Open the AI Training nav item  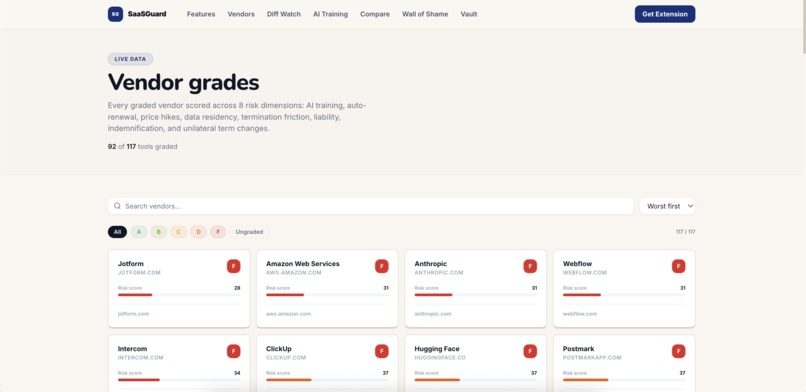click(x=331, y=14)
